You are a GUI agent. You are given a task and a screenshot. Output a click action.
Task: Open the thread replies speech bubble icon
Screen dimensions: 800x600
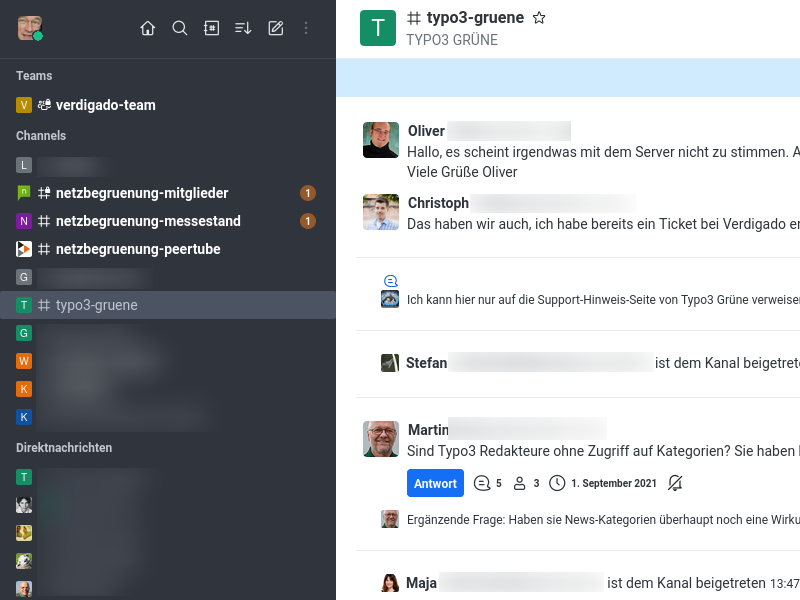click(x=481, y=483)
